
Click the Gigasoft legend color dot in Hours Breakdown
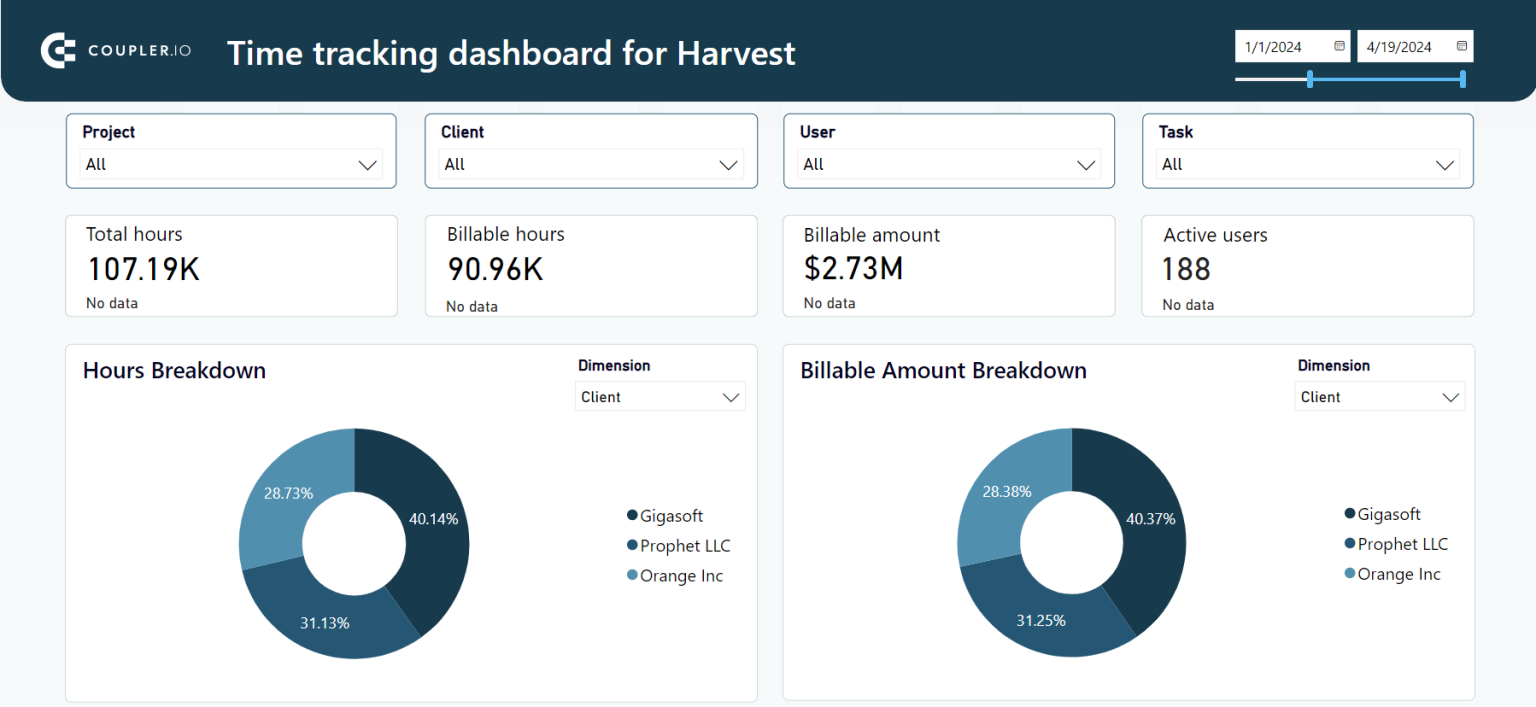point(632,515)
